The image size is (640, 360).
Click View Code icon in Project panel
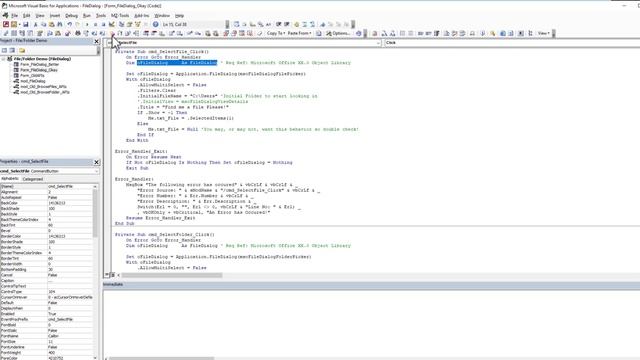point(4,51)
